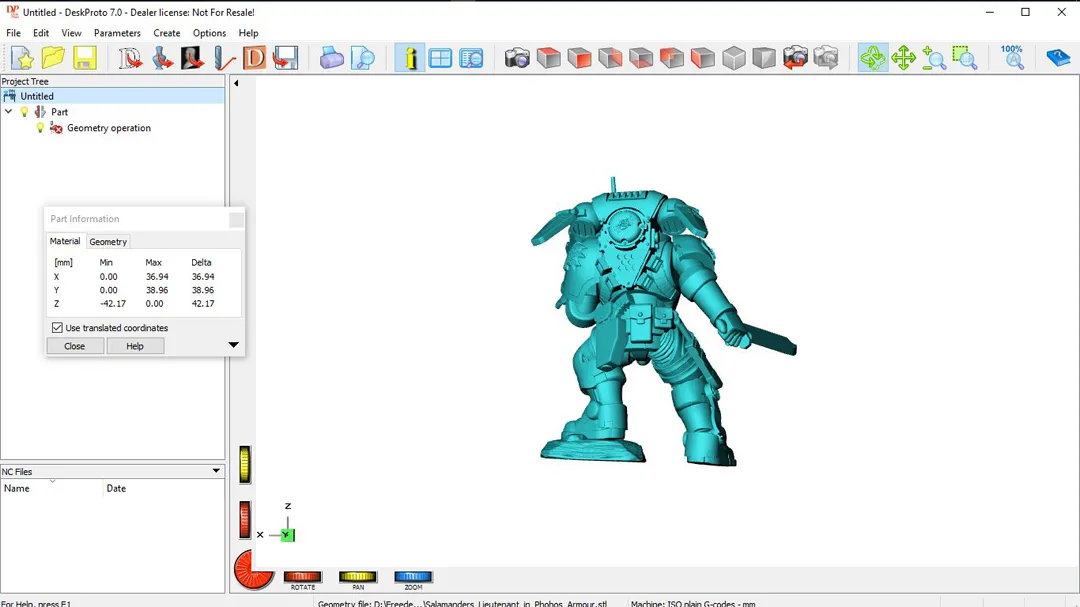Image resolution: width=1080 pixels, height=607 pixels.
Task: Click the red circular rotation dial
Action: tap(253, 570)
